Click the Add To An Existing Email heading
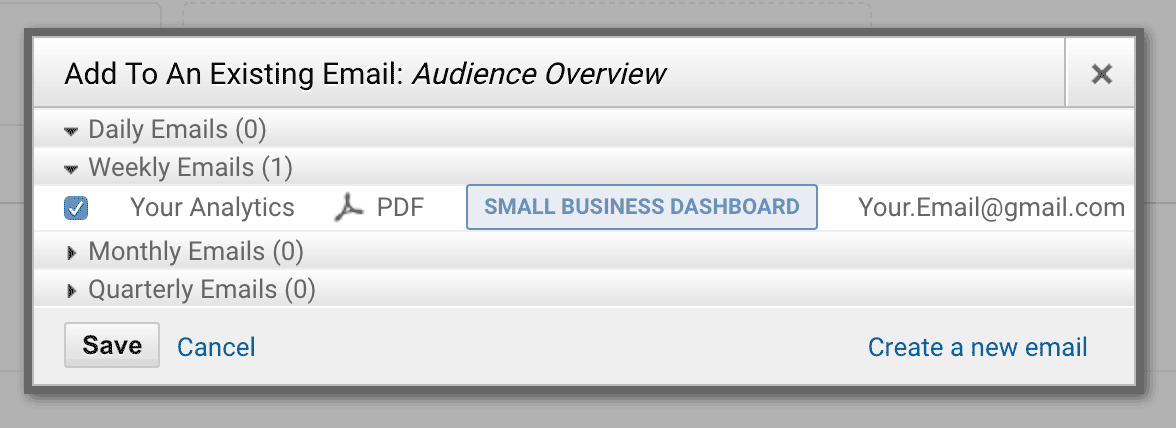The width and height of the screenshot is (1176, 428). coord(235,74)
